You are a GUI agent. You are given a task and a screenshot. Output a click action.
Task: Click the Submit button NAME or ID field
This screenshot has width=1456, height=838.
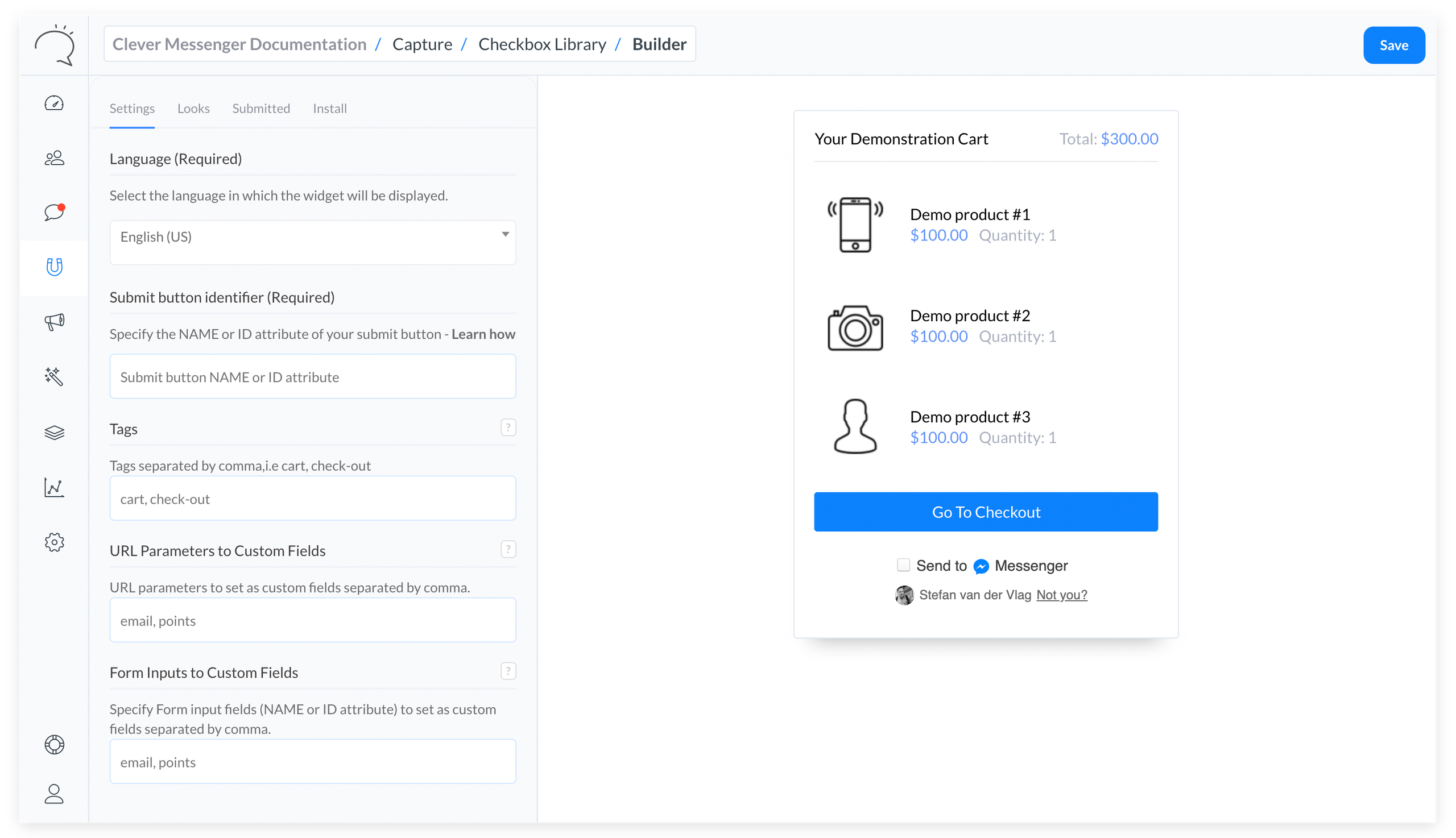pos(313,376)
